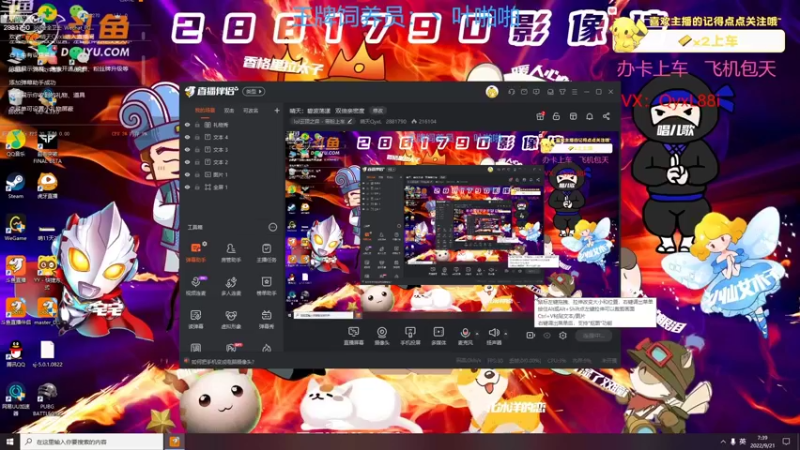This screenshot has height=450, width=800.
Task: Expand the microphone device dropdown arrow
Action: [477, 334]
